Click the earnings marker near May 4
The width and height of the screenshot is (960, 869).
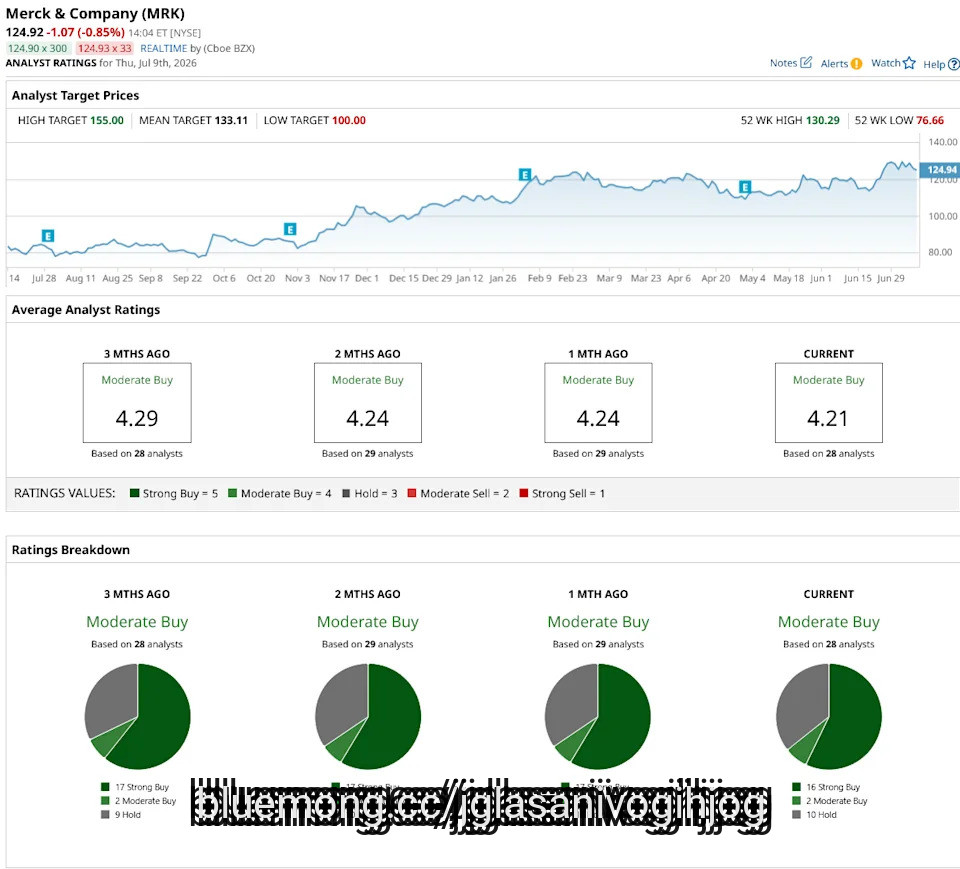[744, 187]
